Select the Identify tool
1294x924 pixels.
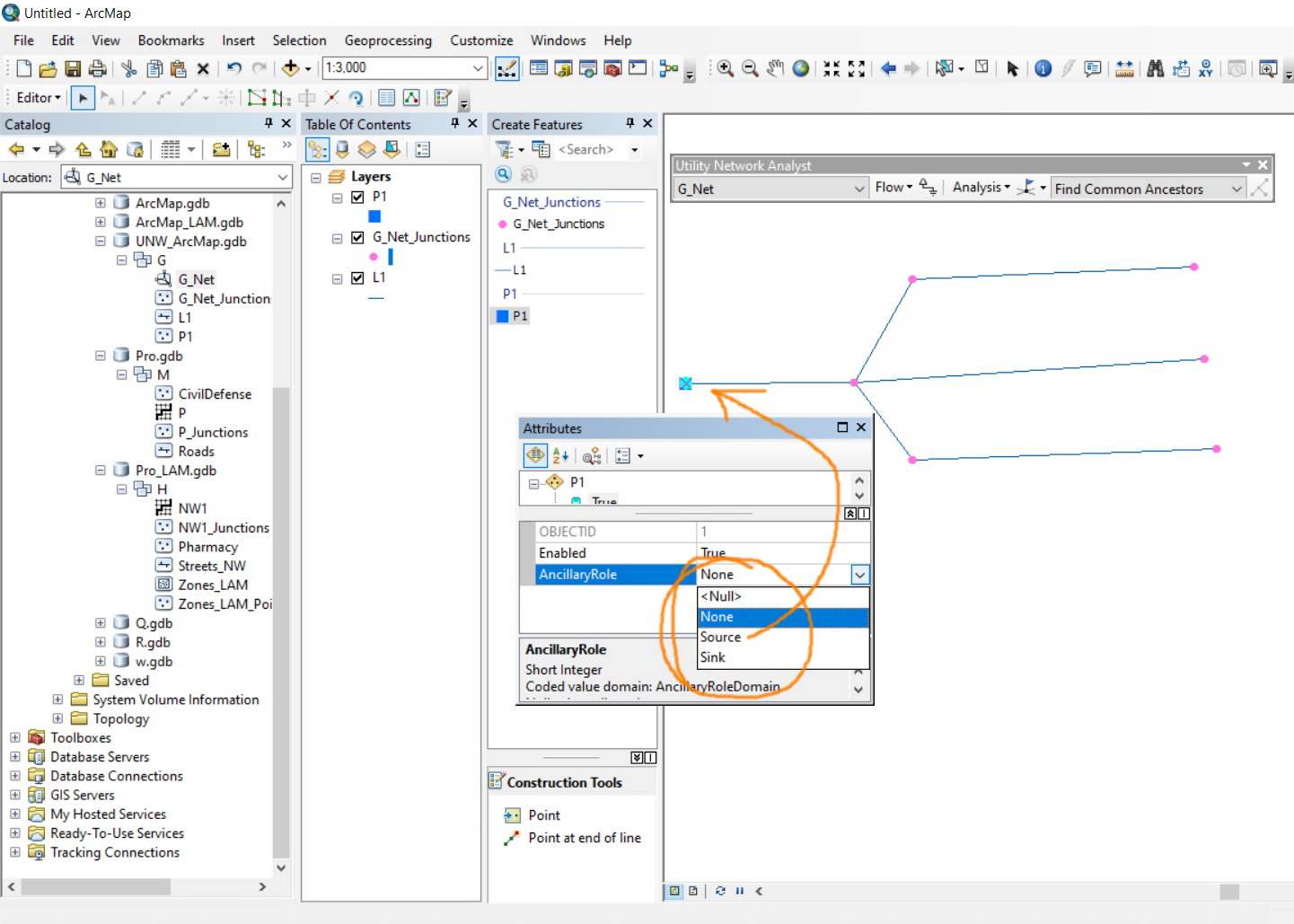1043,68
